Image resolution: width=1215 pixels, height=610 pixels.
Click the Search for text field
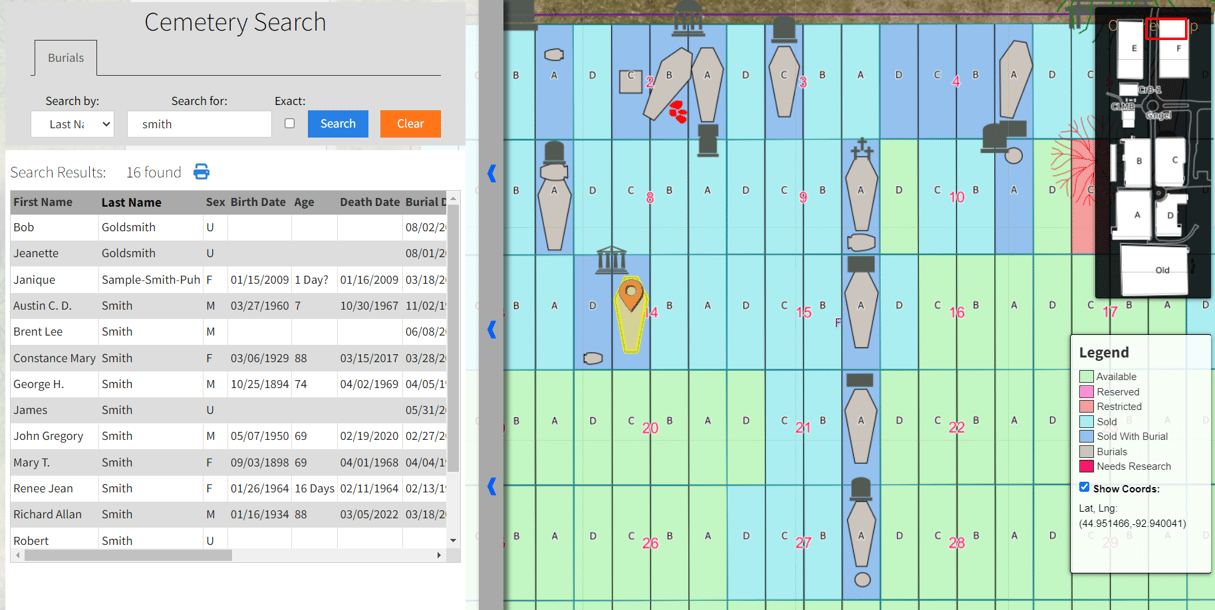199,124
